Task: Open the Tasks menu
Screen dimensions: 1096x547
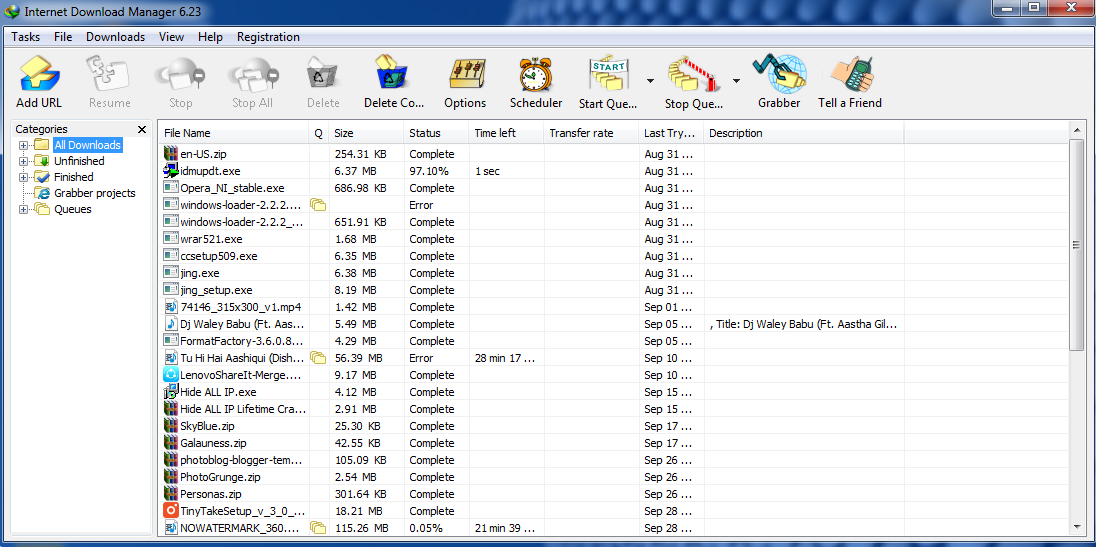Action: click(x=25, y=37)
